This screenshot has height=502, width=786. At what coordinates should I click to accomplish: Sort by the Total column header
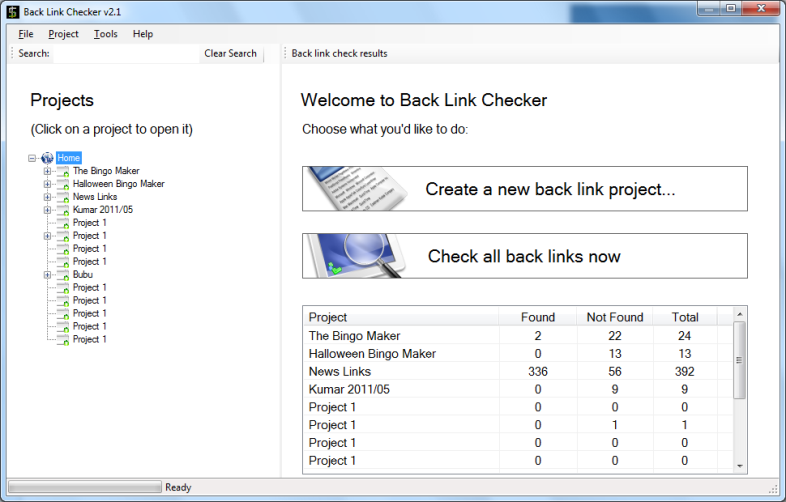pos(685,317)
